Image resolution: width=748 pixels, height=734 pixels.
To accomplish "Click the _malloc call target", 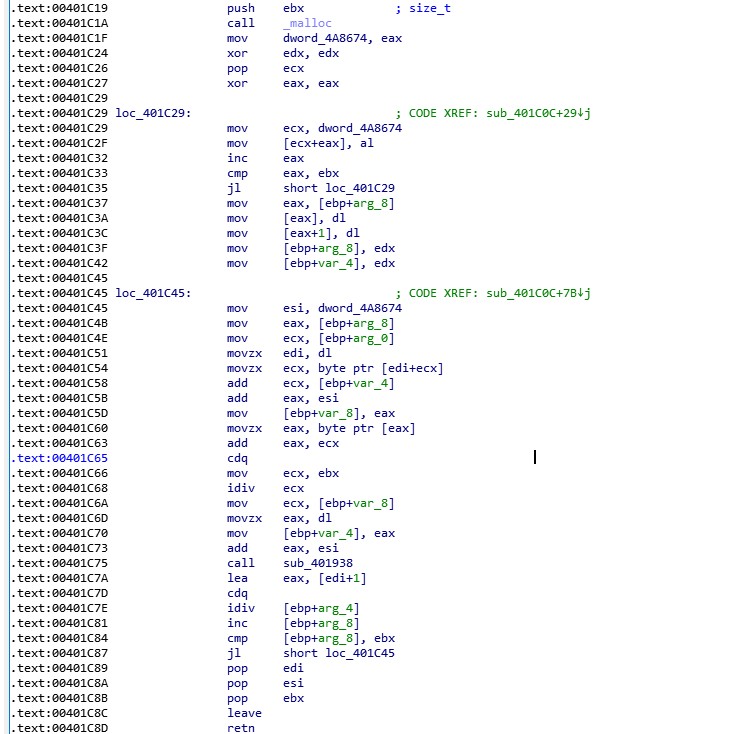I will (x=308, y=23).
